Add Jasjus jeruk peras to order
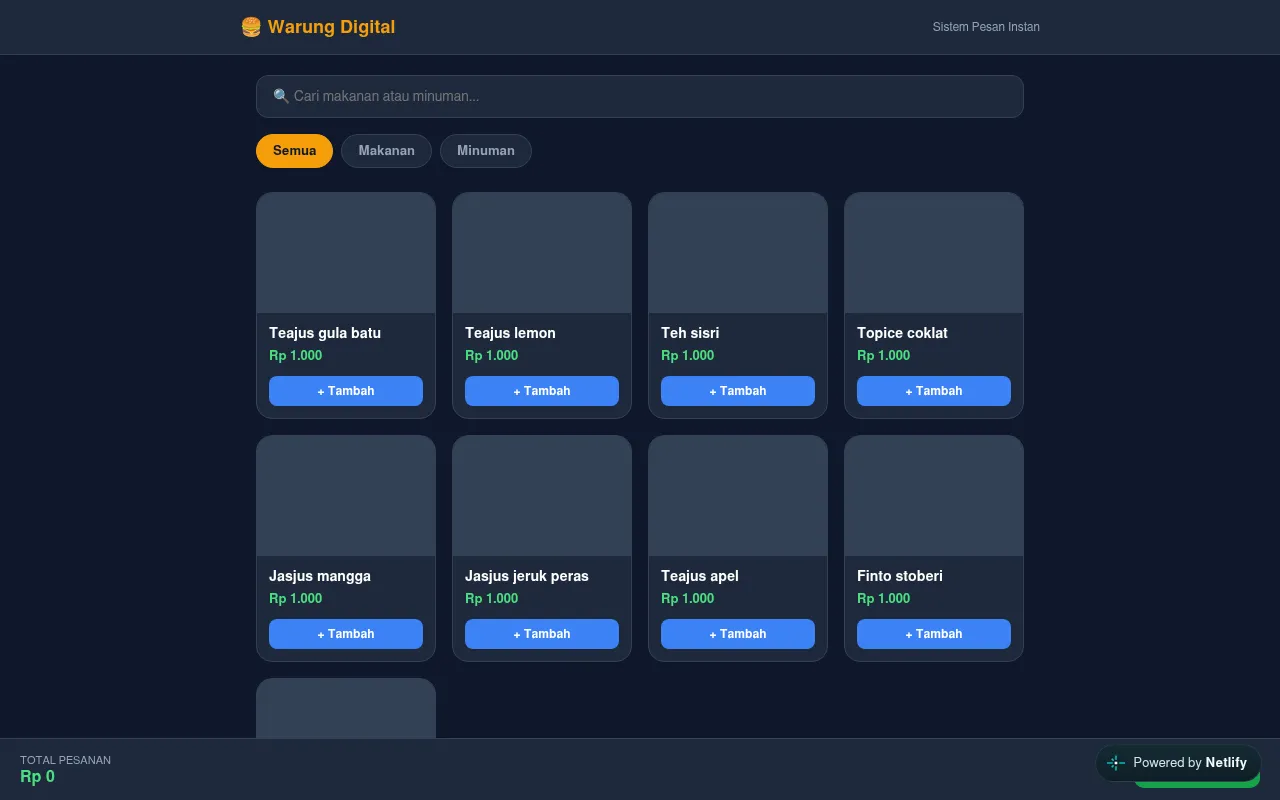Screen dimensions: 1280x800 [x=542, y=634]
